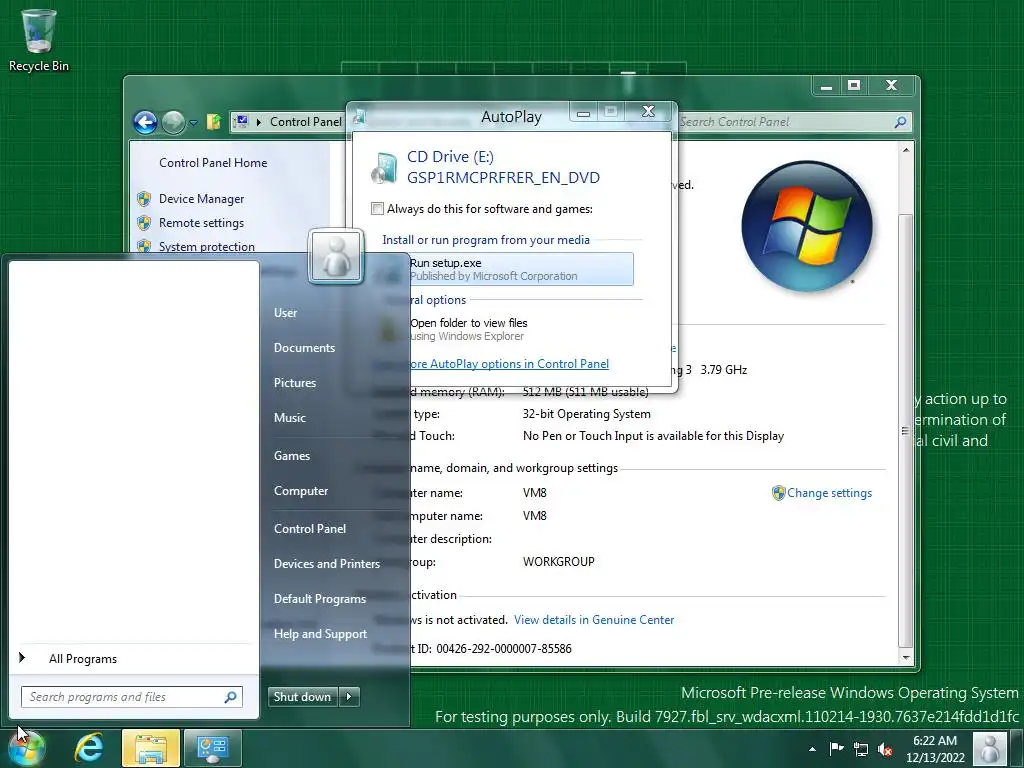
Task: Open System protection link
Action: point(206,246)
